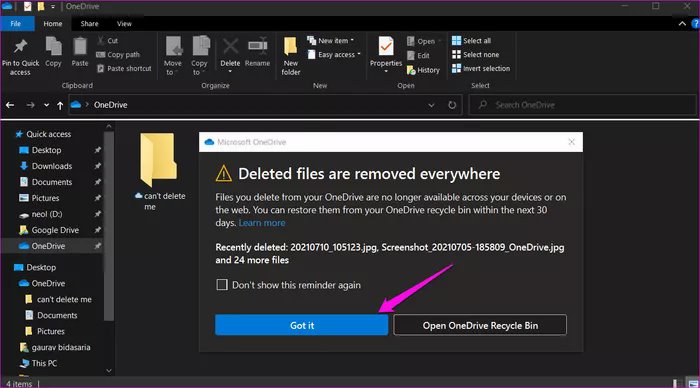
Task: Click the OneDrive cloud icon in address bar
Action: pyautogui.click(x=76, y=104)
